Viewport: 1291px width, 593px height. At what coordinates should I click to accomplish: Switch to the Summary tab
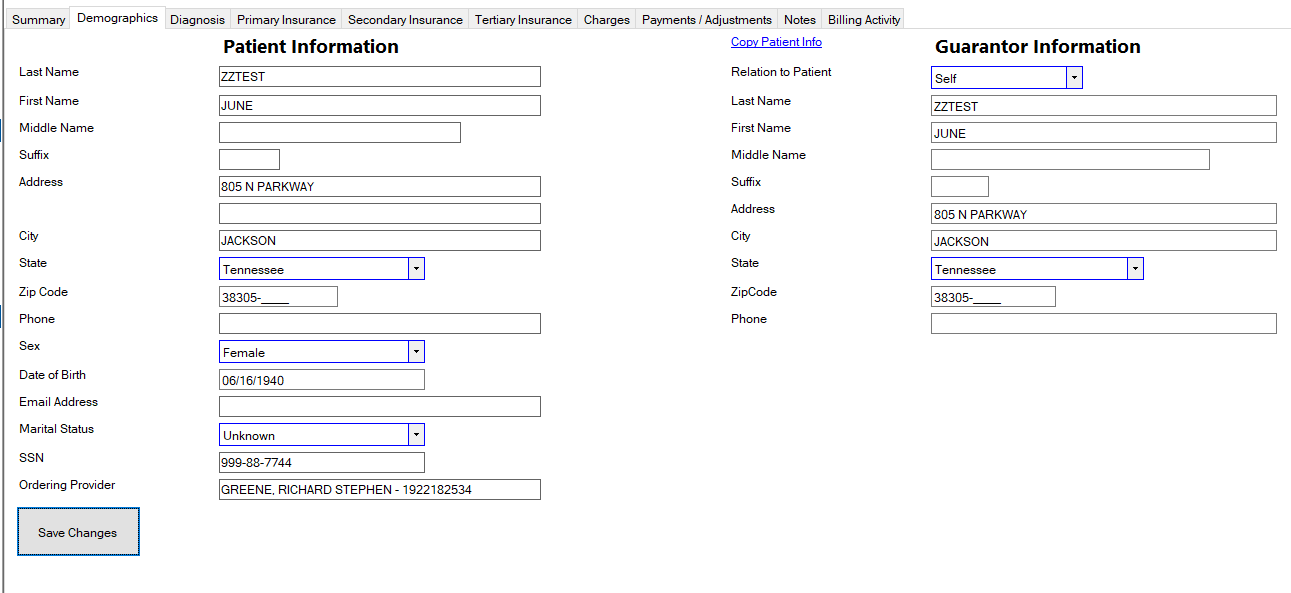[x=38, y=20]
